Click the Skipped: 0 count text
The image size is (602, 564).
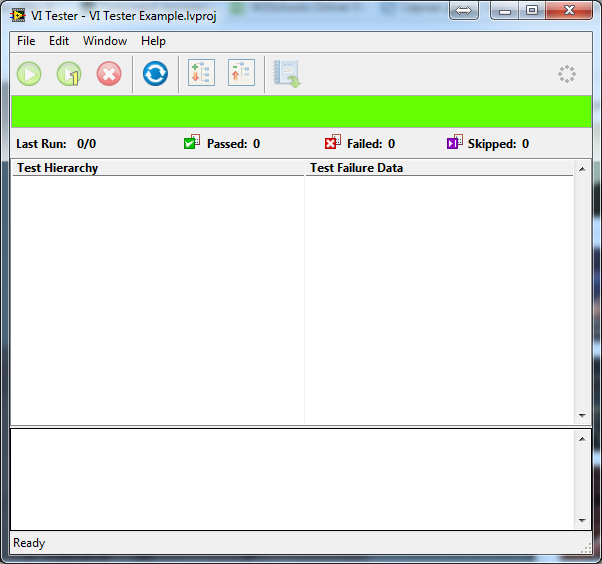(x=498, y=144)
